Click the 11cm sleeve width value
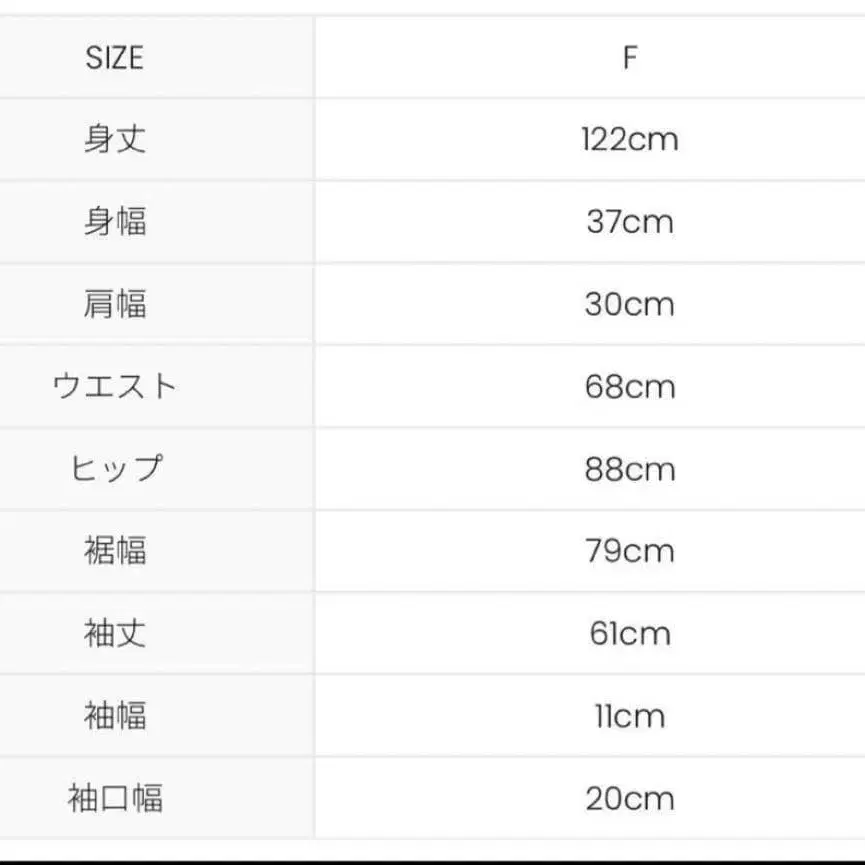The height and width of the screenshot is (865, 865). [629, 716]
